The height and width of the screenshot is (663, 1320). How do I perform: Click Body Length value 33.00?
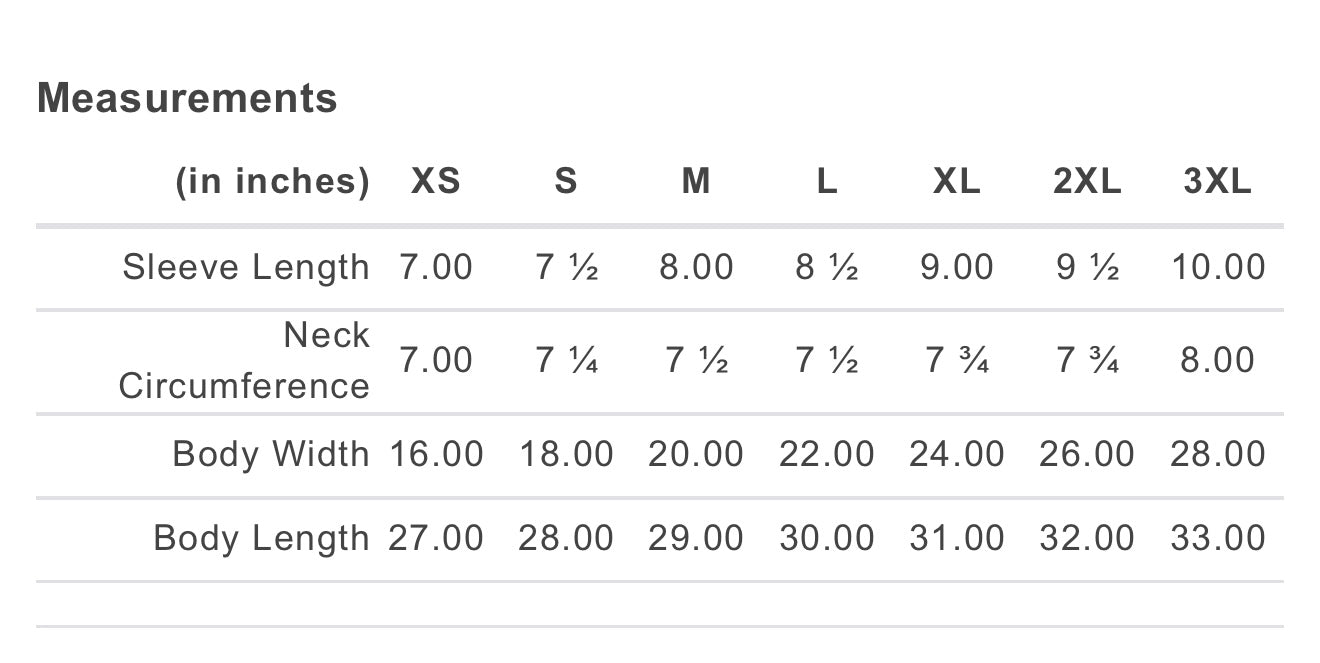click(x=1218, y=538)
